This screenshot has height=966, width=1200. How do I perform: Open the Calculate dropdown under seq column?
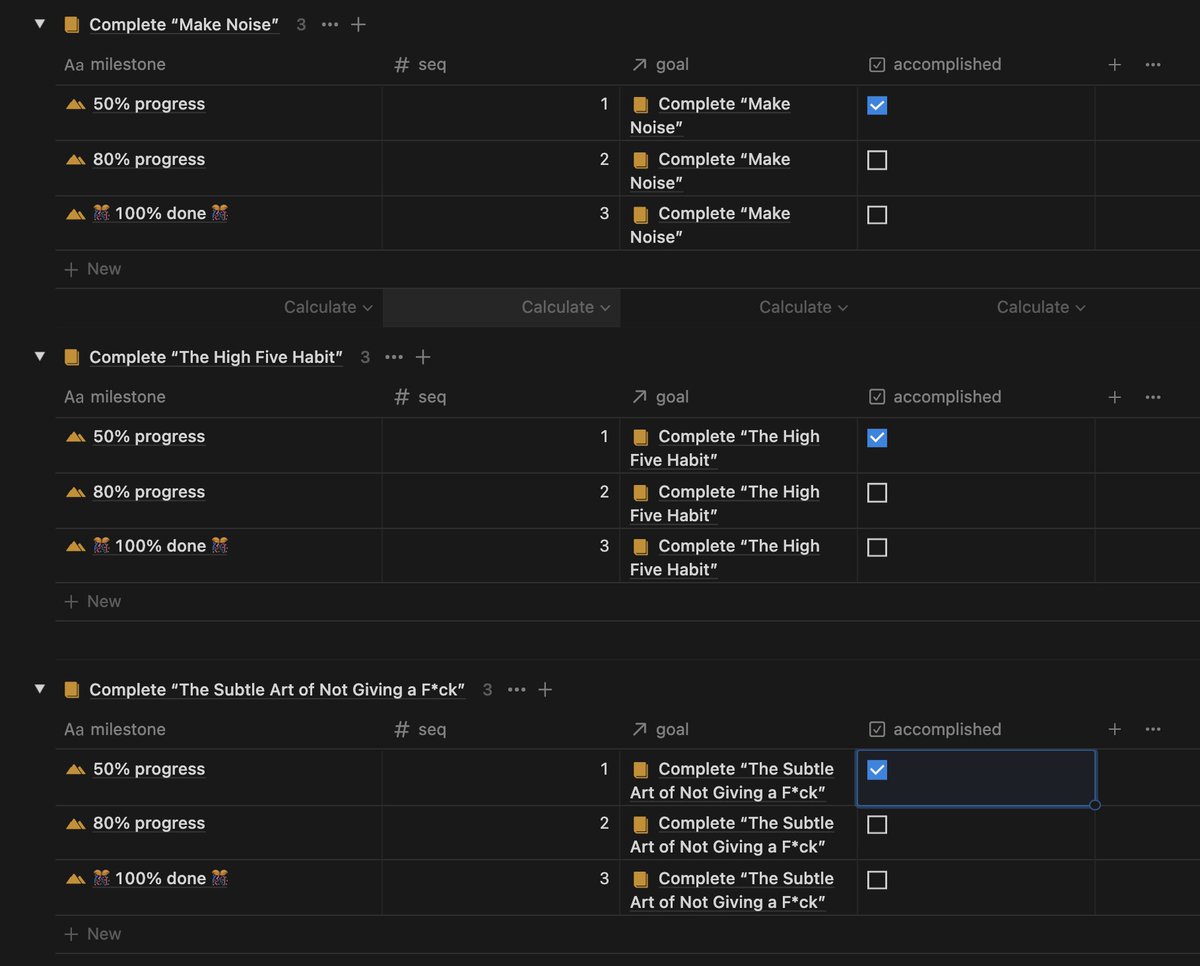566,307
